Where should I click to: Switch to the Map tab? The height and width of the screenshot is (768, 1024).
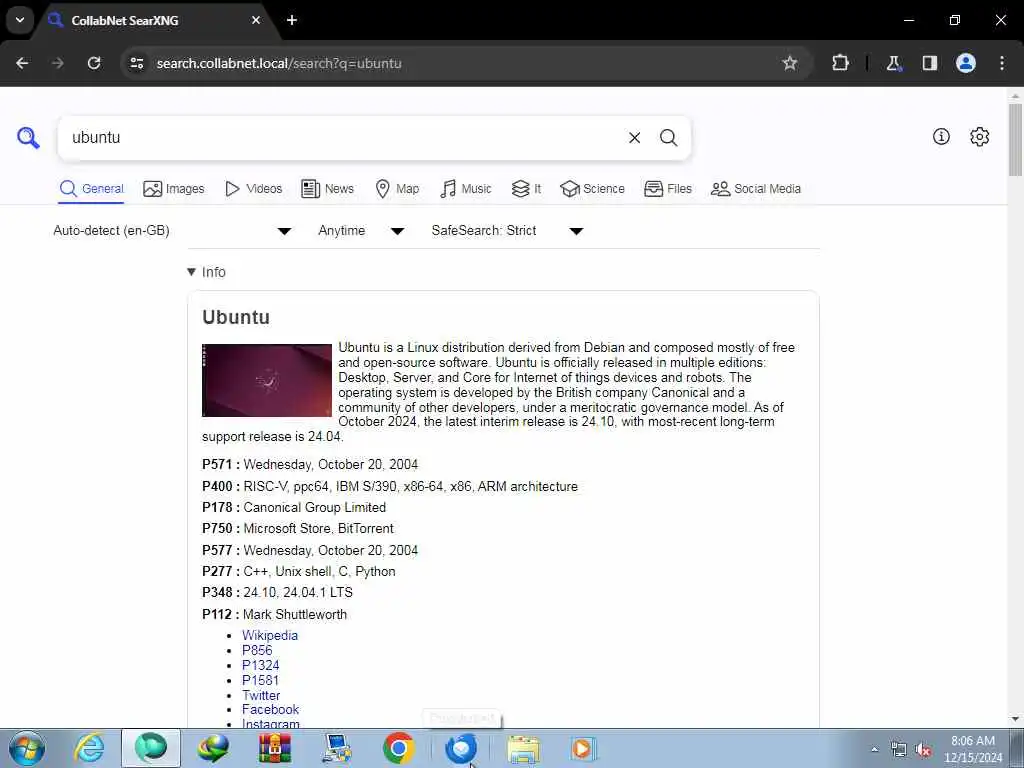point(397,189)
